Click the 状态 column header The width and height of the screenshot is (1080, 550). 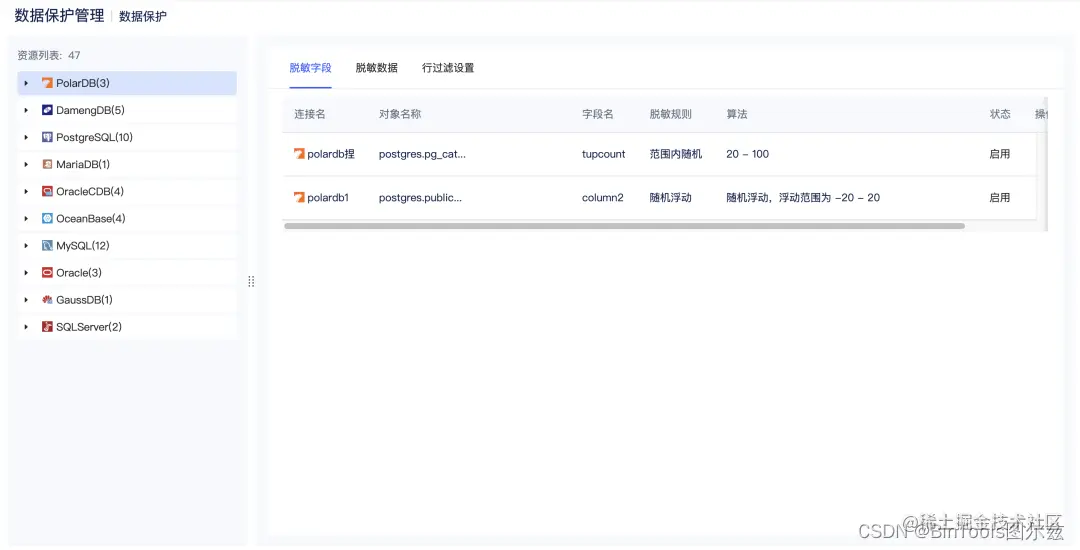click(x=1000, y=114)
